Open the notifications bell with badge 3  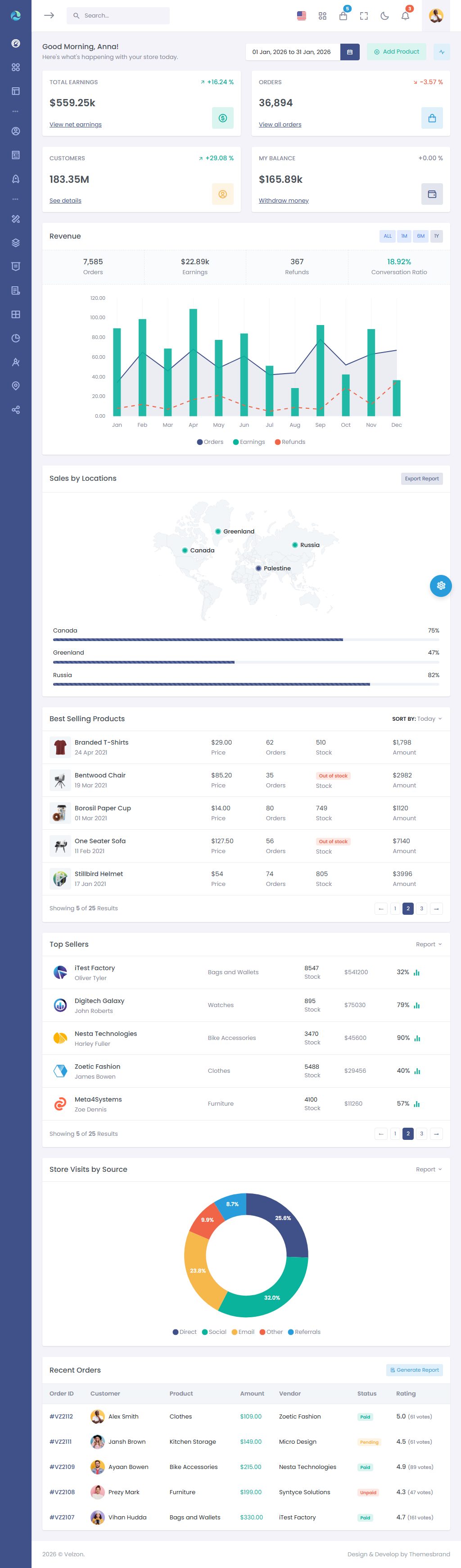coord(406,16)
